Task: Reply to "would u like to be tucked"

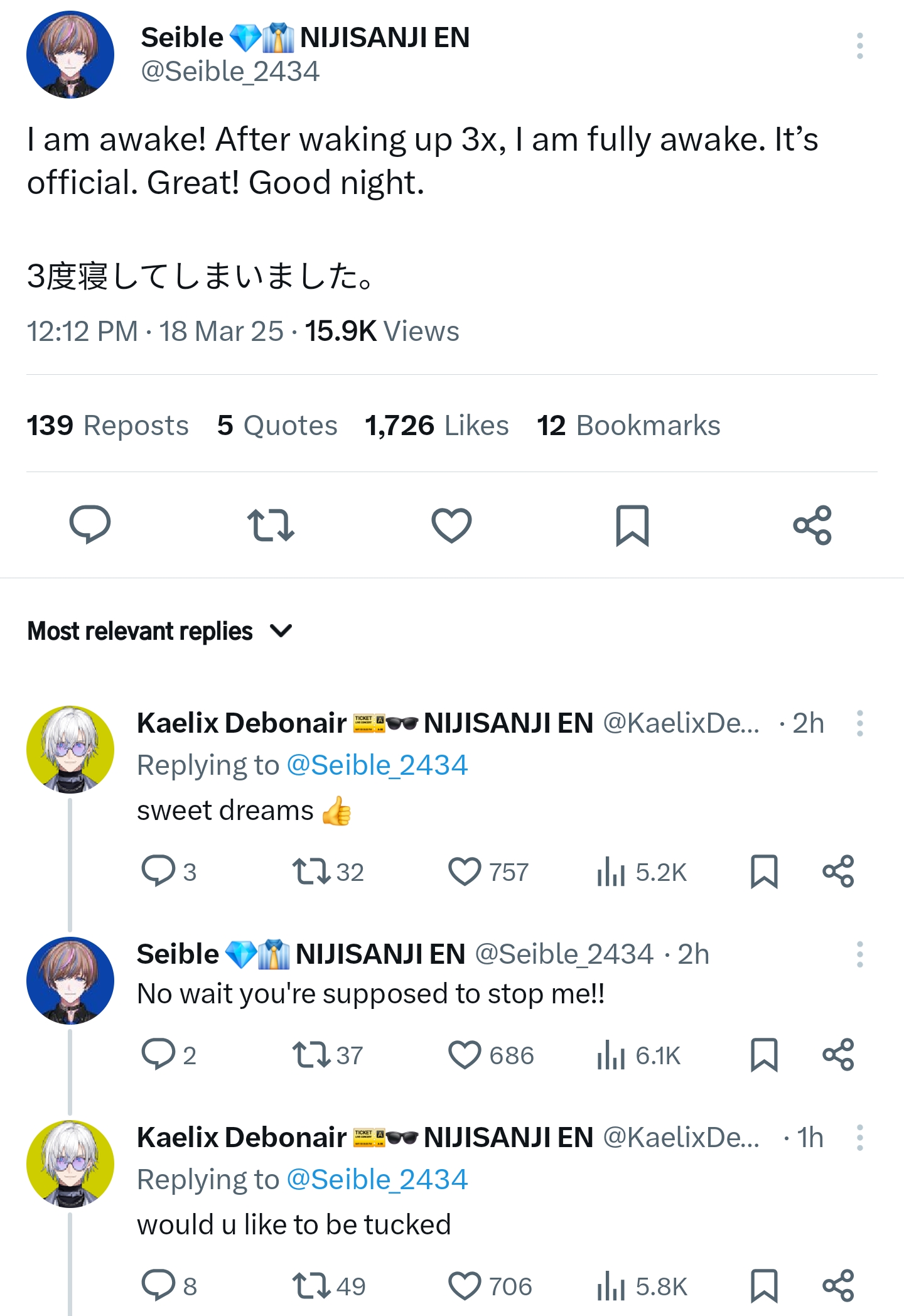Action: click(x=158, y=1285)
